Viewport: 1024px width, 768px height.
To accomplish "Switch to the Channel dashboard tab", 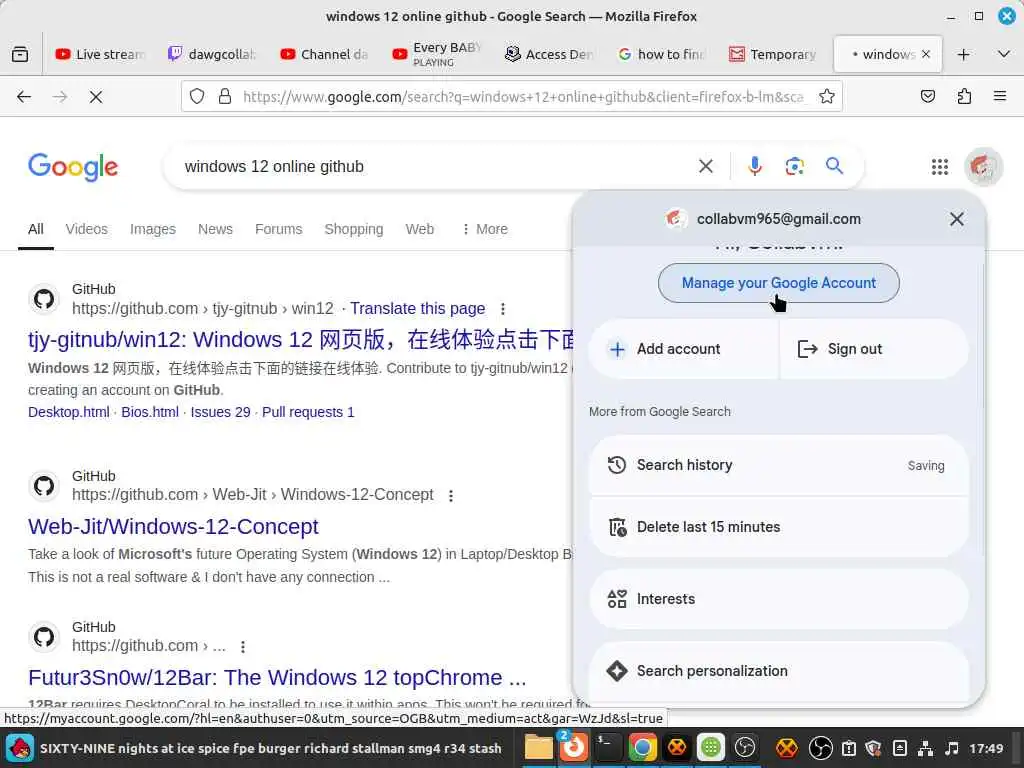I will [324, 54].
